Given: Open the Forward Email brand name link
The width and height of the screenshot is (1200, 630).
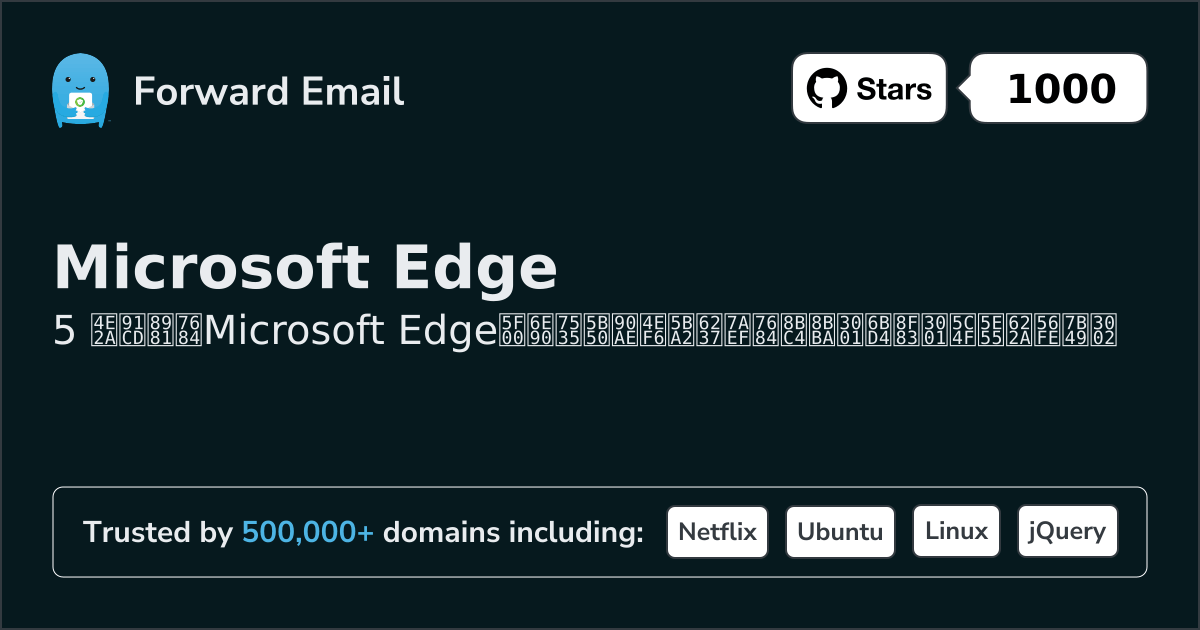Looking at the screenshot, I should pos(268,91).
